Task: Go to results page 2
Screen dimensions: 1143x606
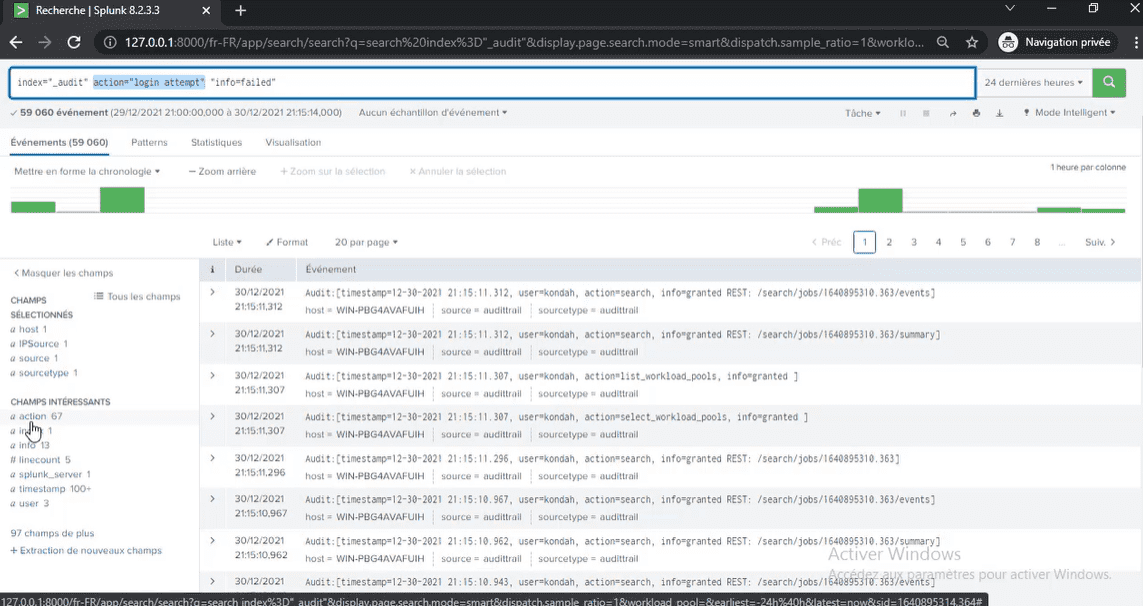Action: pos(889,242)
